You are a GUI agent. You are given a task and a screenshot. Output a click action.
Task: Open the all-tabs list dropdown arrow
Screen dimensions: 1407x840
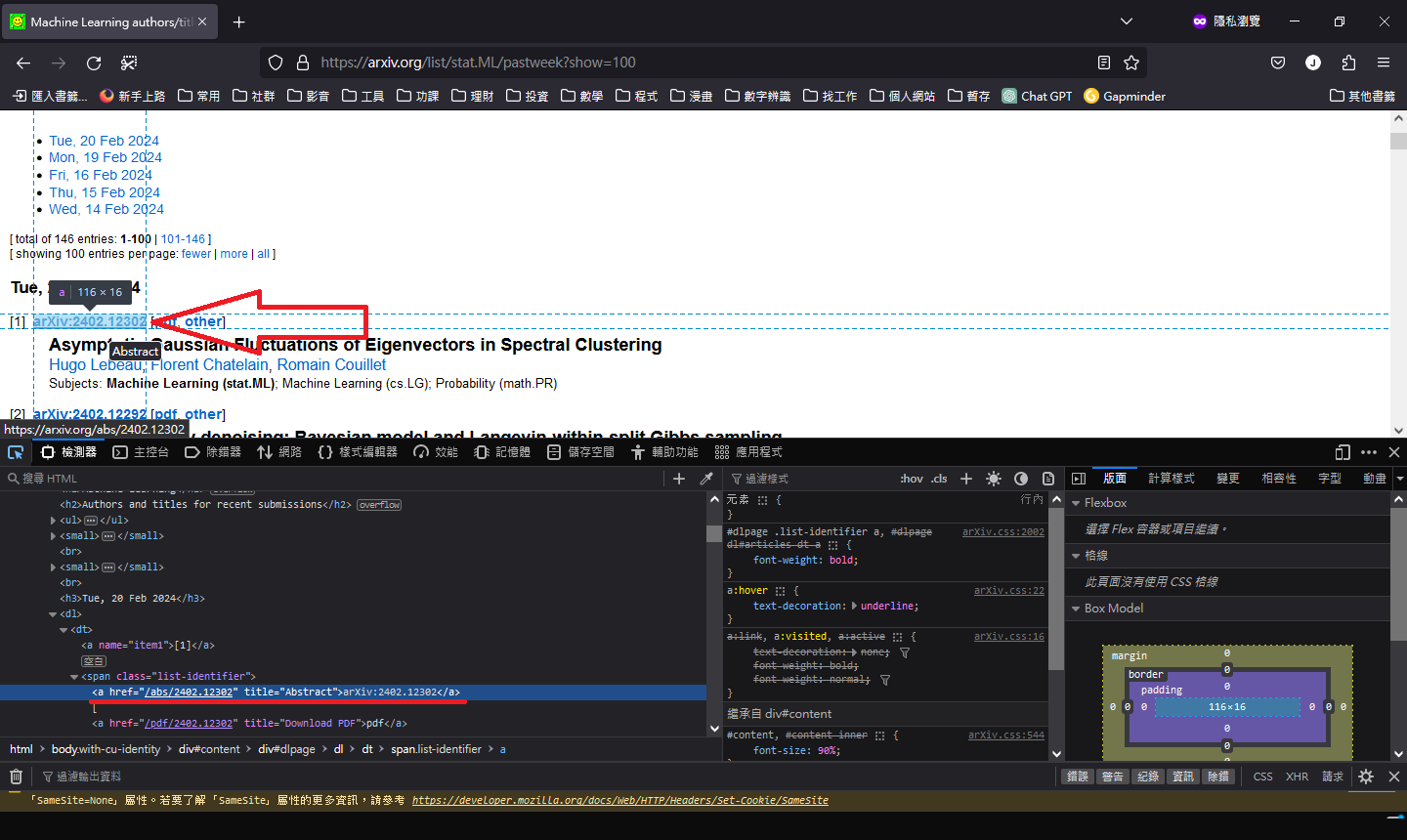(1127, 21)
